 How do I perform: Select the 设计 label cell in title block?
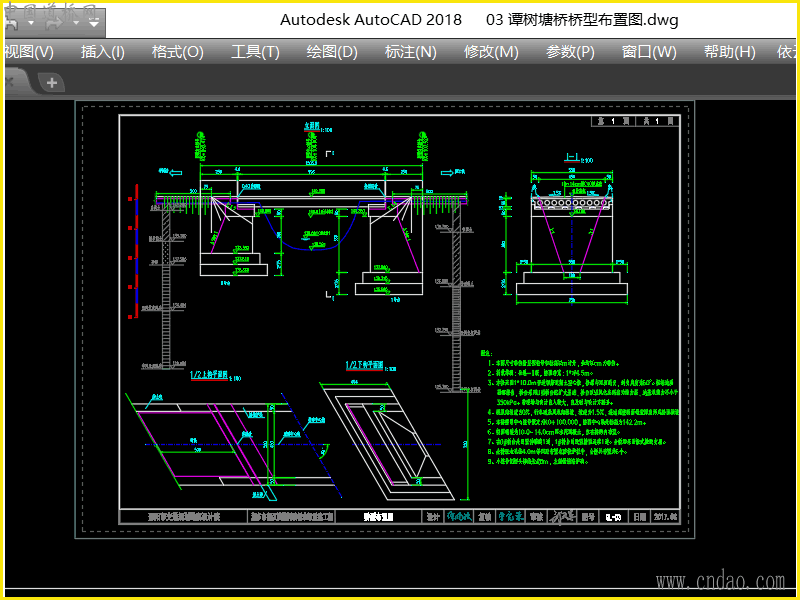coord(433,517)
